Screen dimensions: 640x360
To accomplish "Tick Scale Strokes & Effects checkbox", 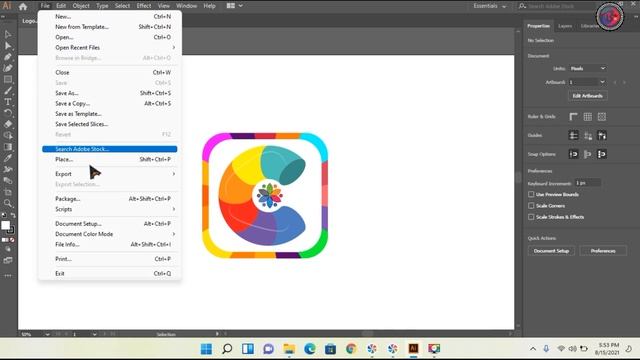I will tap(531, 217).
